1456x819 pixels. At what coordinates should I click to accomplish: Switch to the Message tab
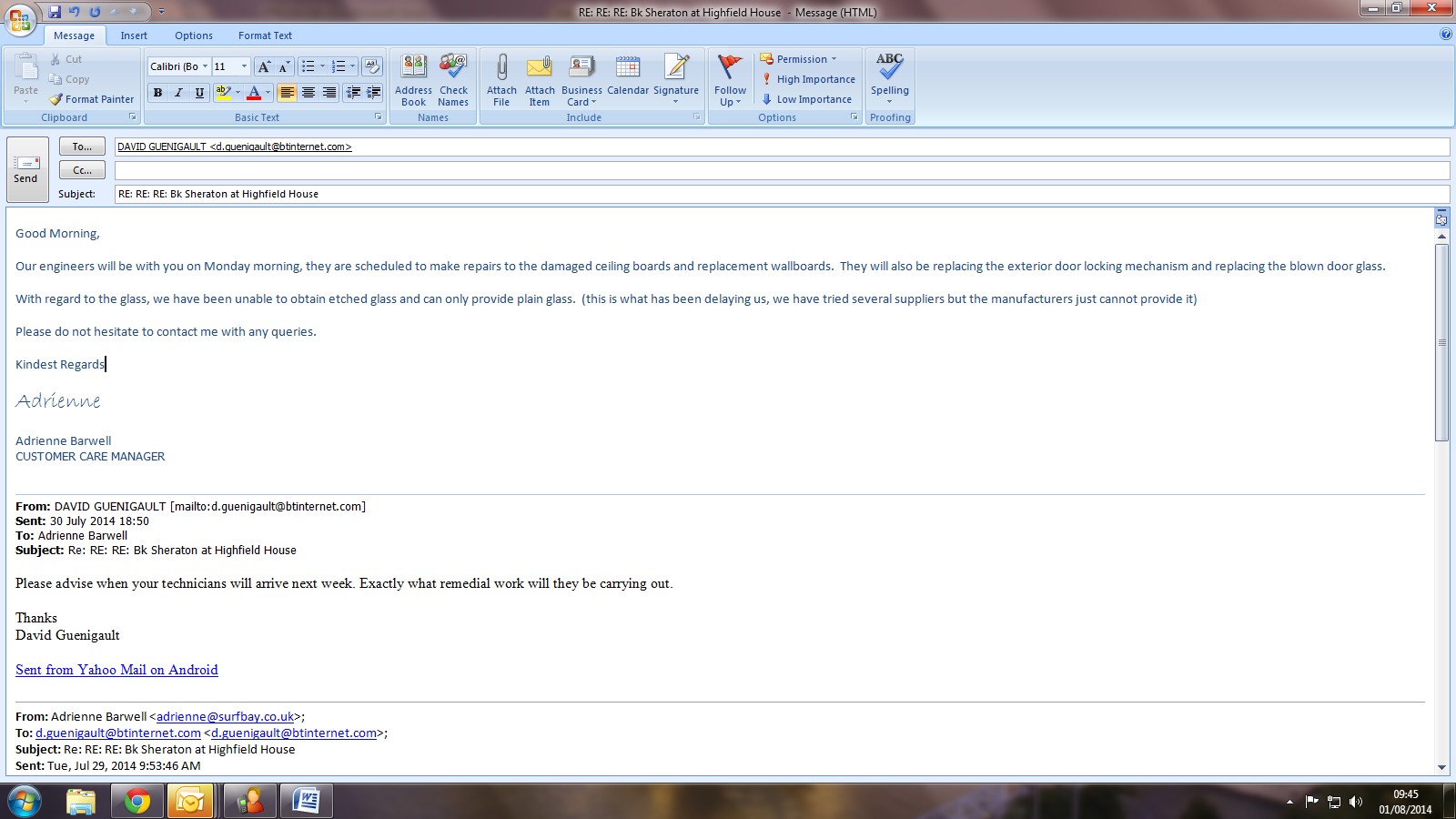pos(74,35)
